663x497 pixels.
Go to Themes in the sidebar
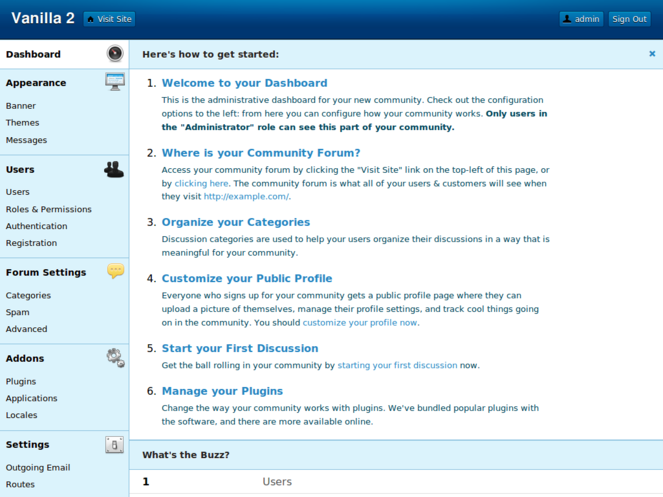pos(23,123)
